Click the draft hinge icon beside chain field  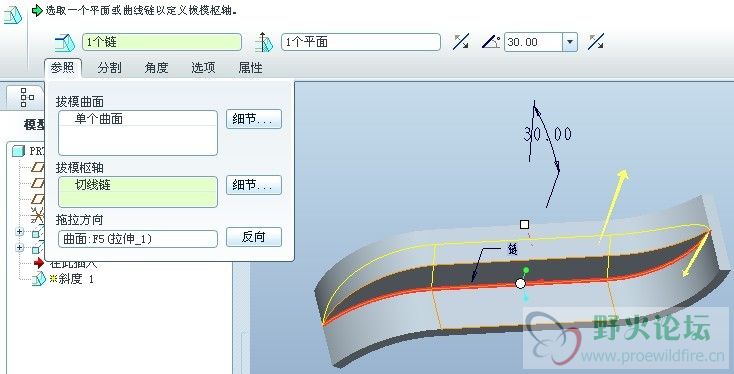pyautogui.click(x=65, y=43)
